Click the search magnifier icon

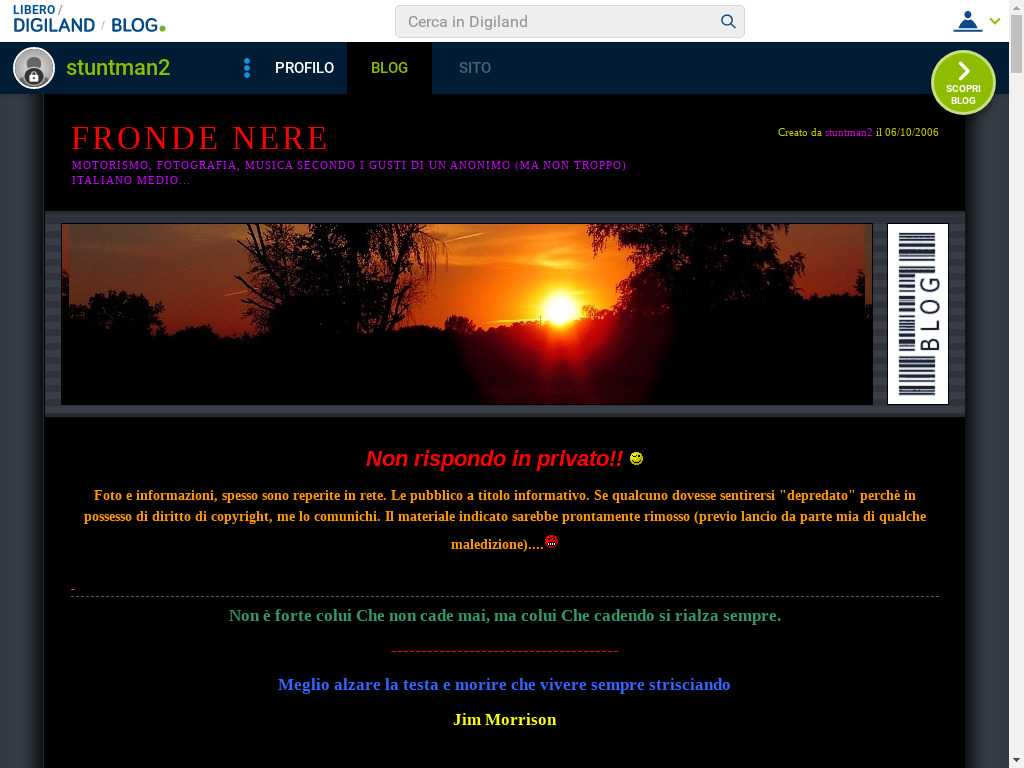pyautogui.click(x=728, y=21)
